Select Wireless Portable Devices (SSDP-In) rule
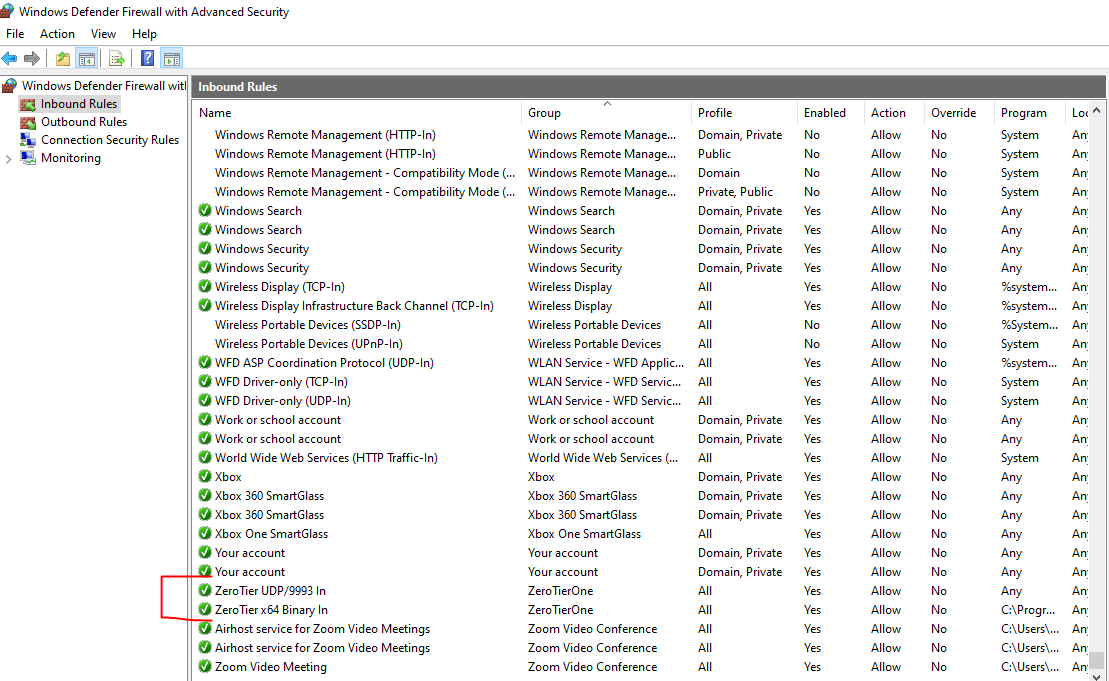Image resolution: width=1109 pixels, height=681 pixels. point(307,325)
